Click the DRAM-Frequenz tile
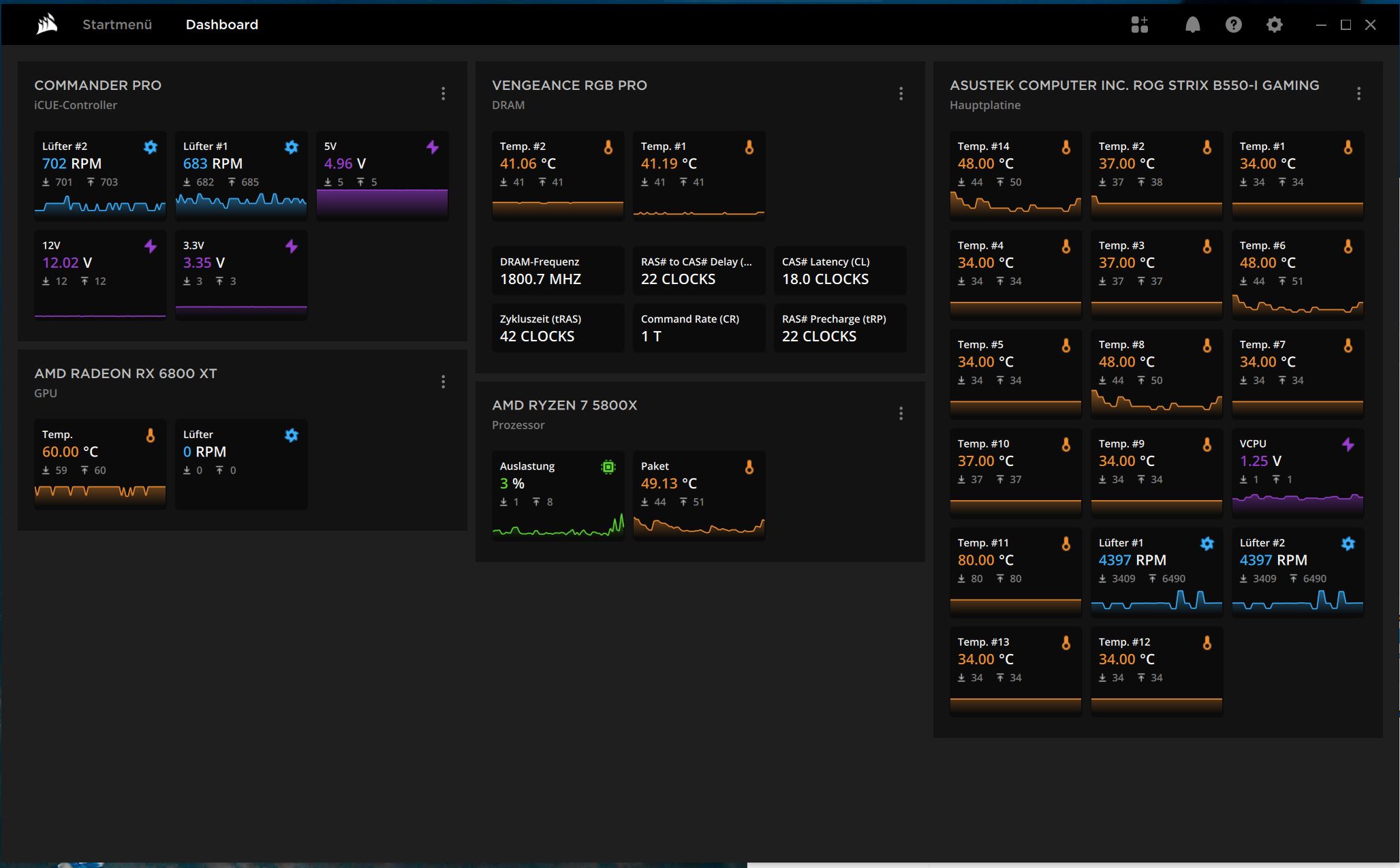The height and width of the screenshot is (868, 1400). click(x=557, y=271)
